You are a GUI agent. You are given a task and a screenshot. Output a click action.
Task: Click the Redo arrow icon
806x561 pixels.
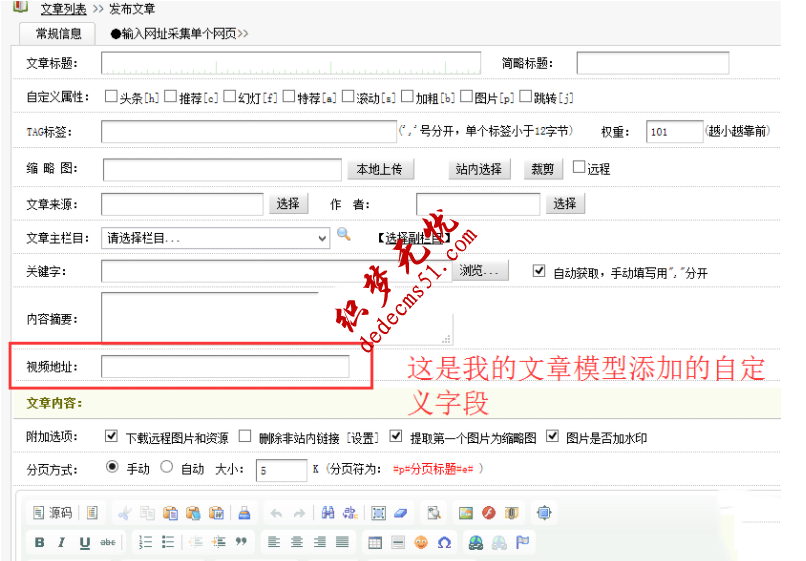299,513
